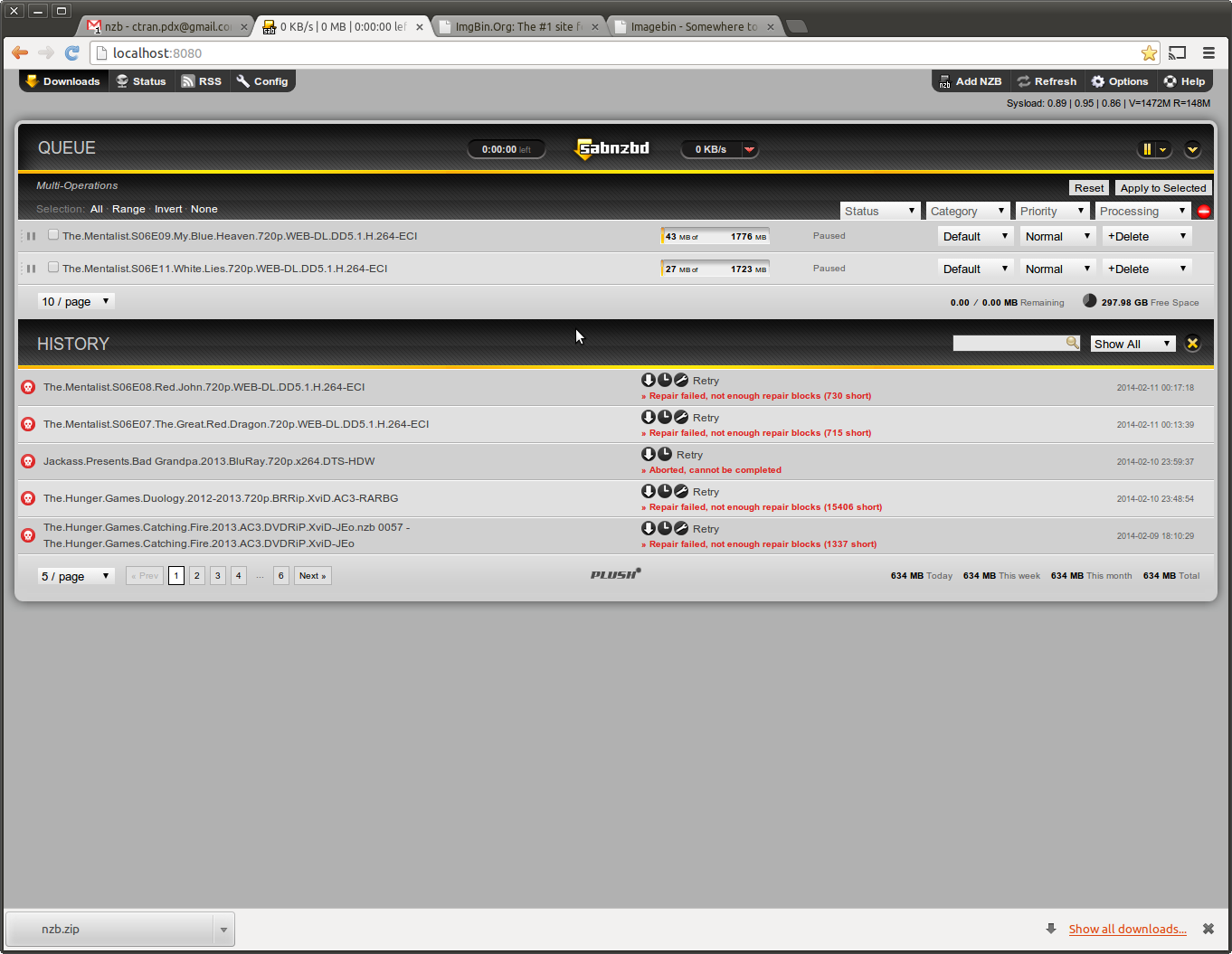Click Show all downloads link
The image size is (1232, 954).
click(1127, 930)
